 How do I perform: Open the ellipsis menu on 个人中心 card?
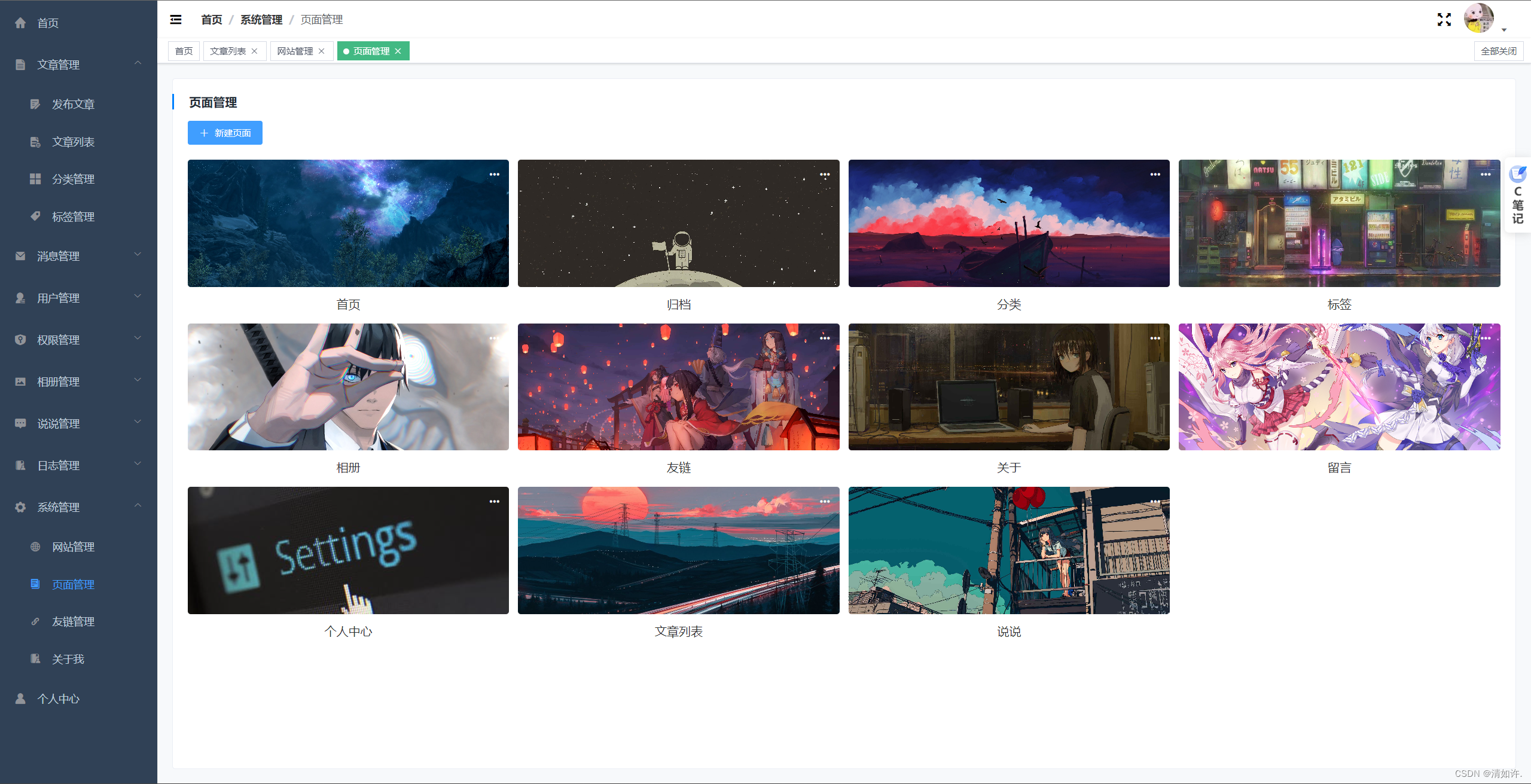[x=495, y=502]
